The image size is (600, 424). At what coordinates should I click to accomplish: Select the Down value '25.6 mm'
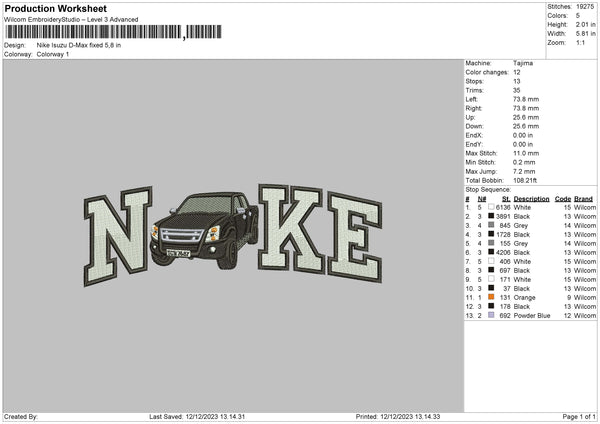point(526,126)
